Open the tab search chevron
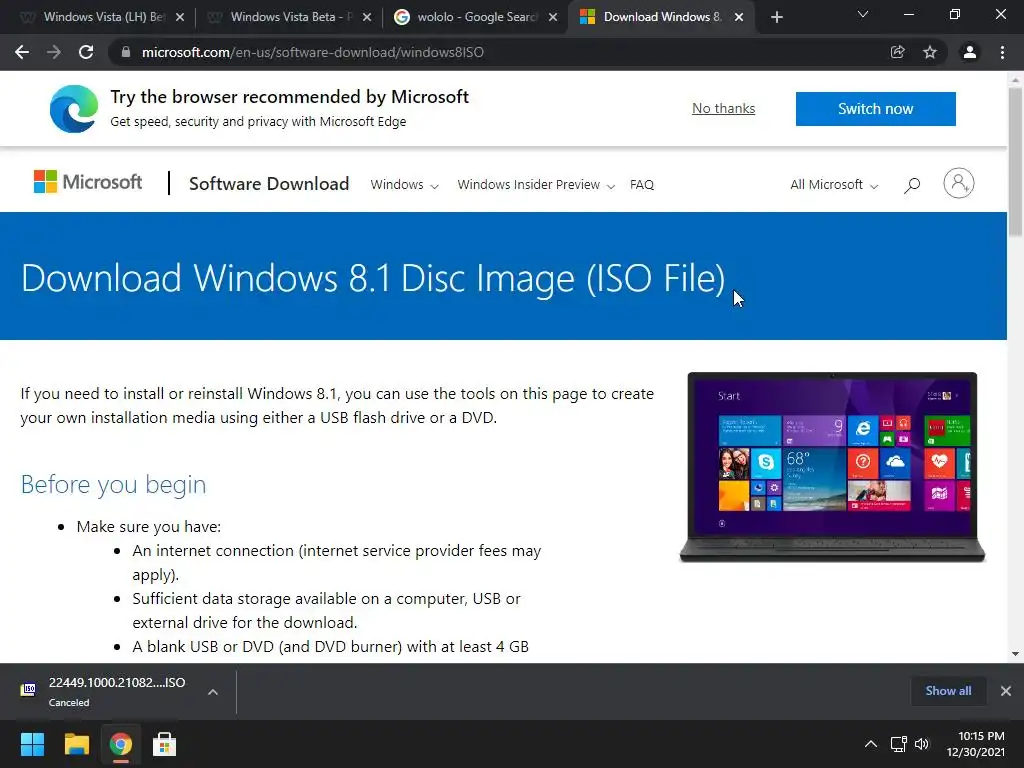This screenshot has width=1024, height=768. [863, 14]
